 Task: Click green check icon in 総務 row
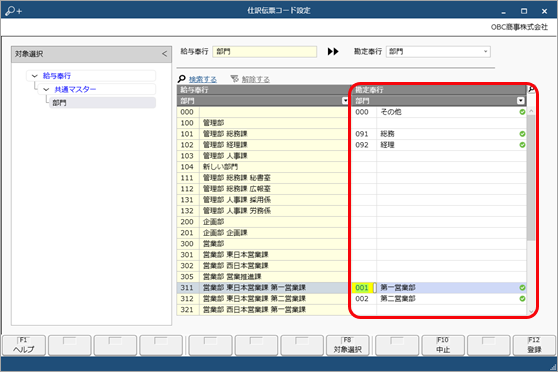coord(522,134)
